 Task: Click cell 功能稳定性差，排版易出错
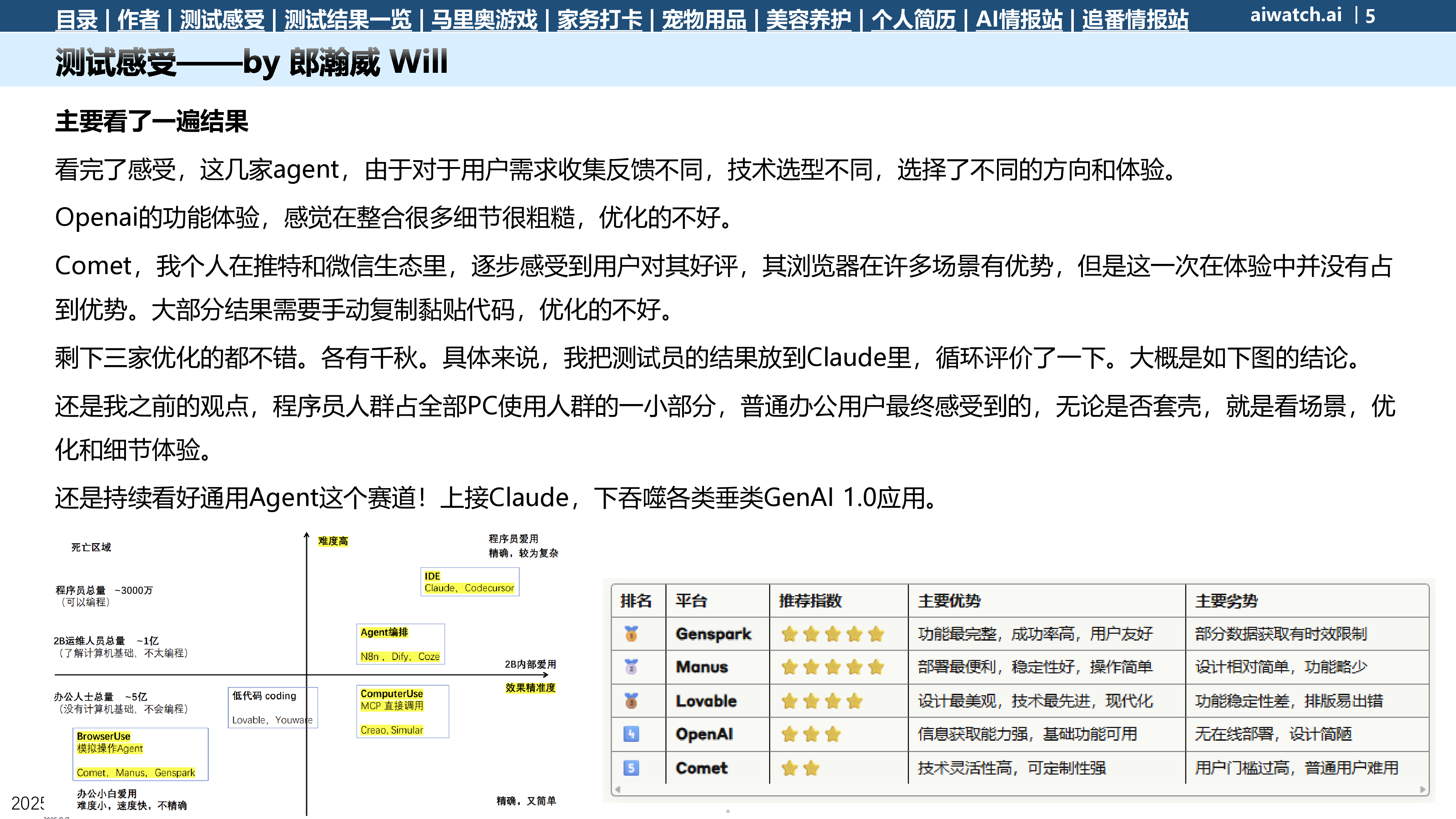click(x=1289, y=701)
